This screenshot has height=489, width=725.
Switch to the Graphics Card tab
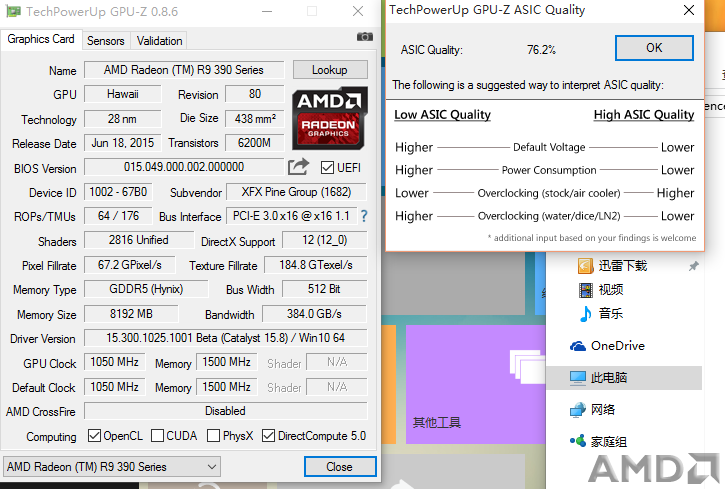coord(41,39)
